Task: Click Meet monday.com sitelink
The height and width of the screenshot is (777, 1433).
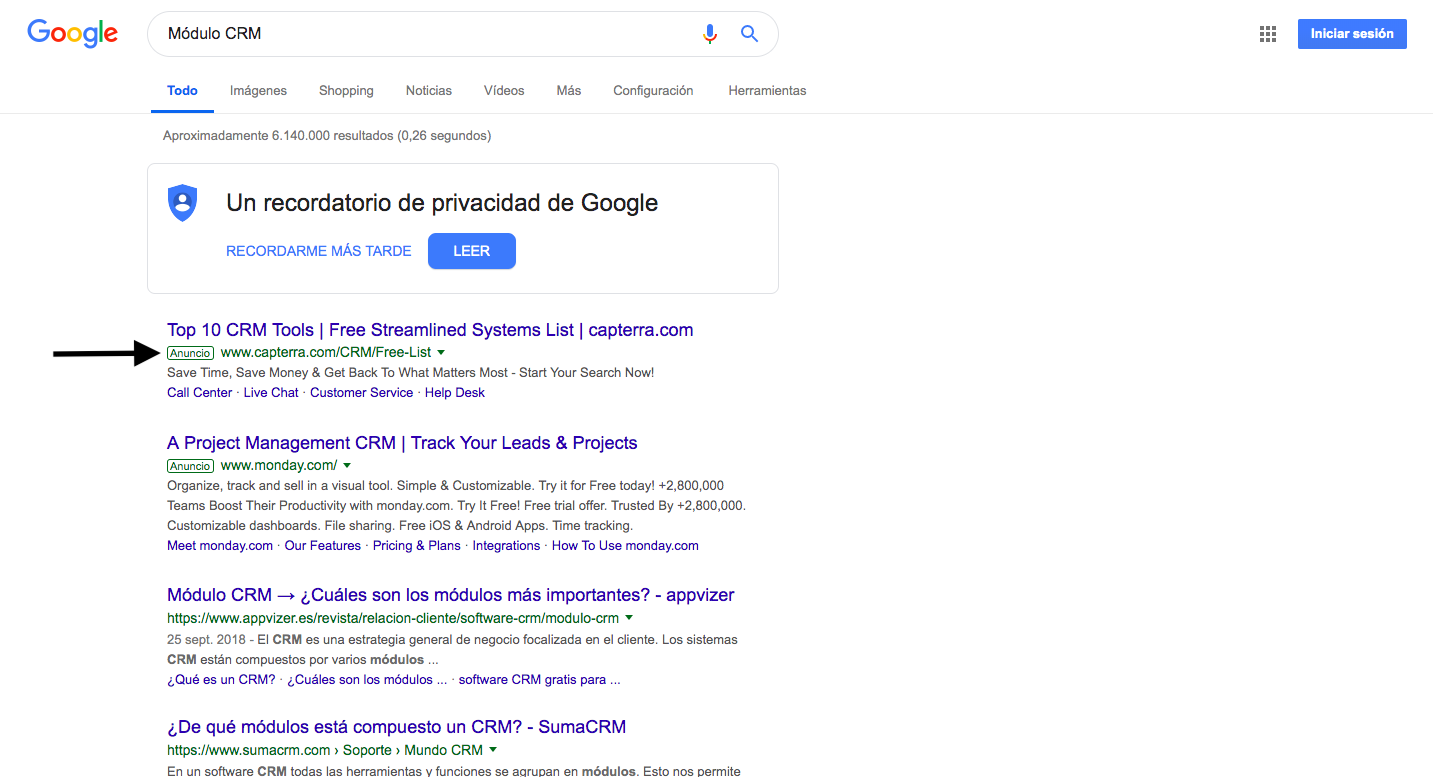Action: click(220, 546)
